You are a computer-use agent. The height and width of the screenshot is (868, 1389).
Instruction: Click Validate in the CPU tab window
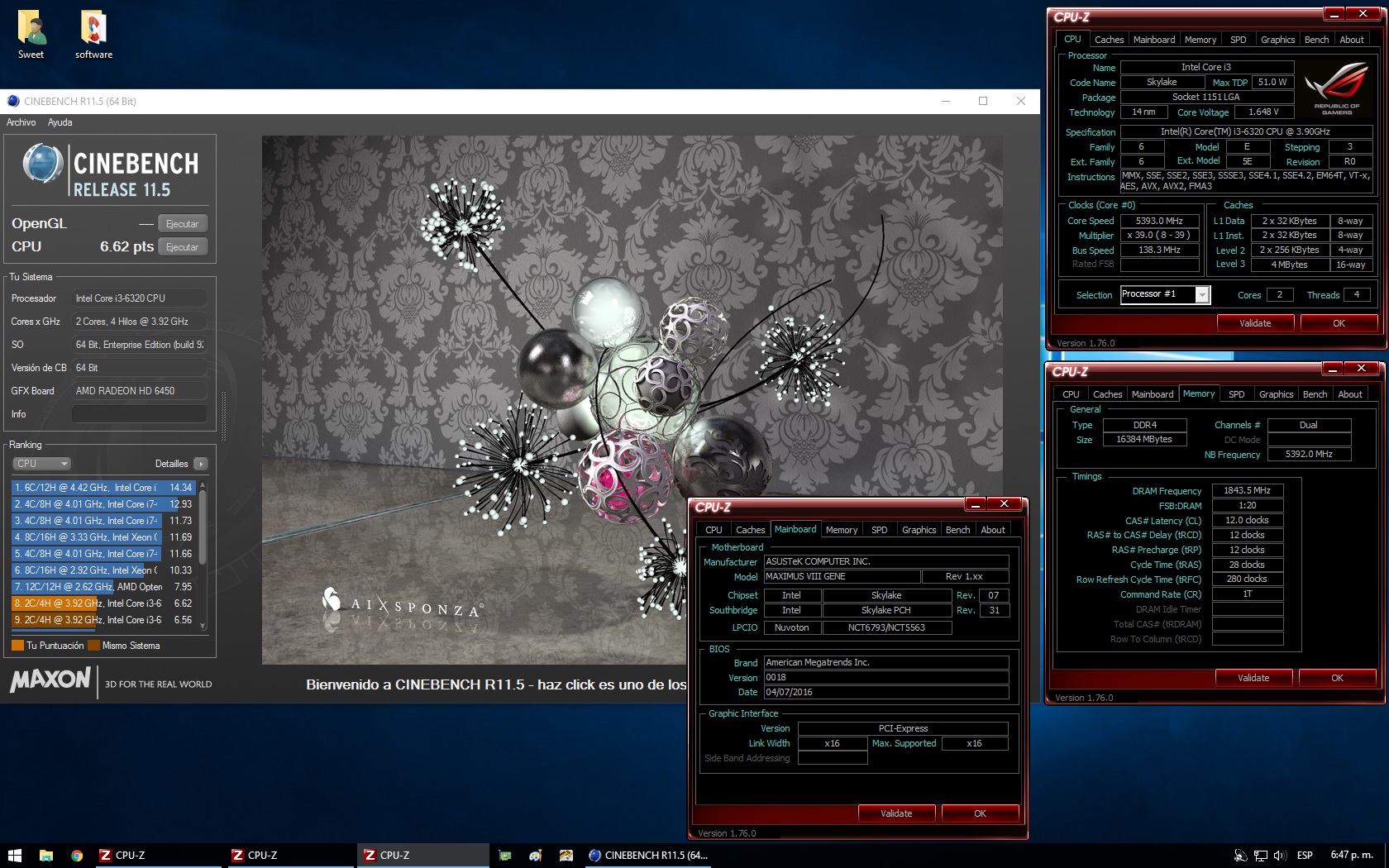[x=1255, y=323]
